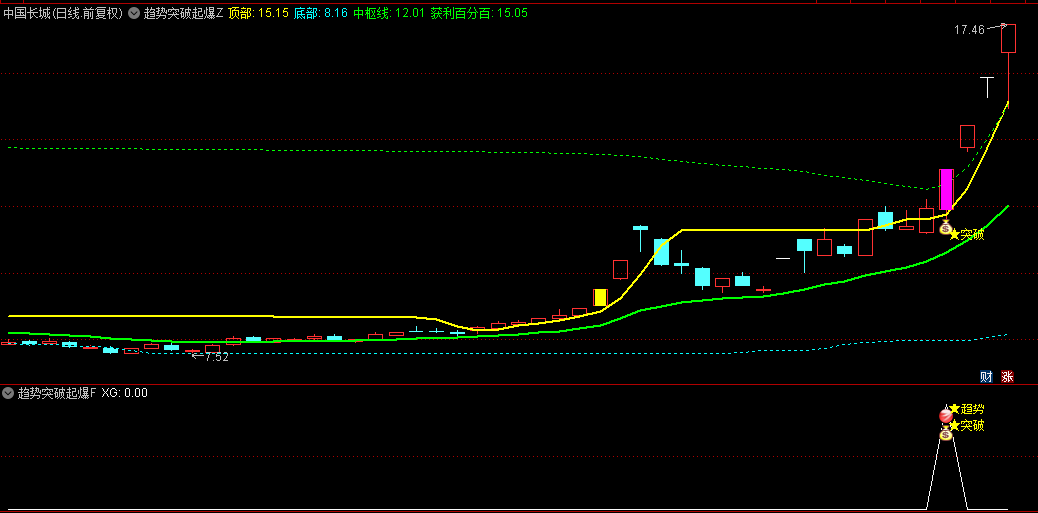Select the white T-shaped candlestick

pyautogui.click(x=987, y=87)
